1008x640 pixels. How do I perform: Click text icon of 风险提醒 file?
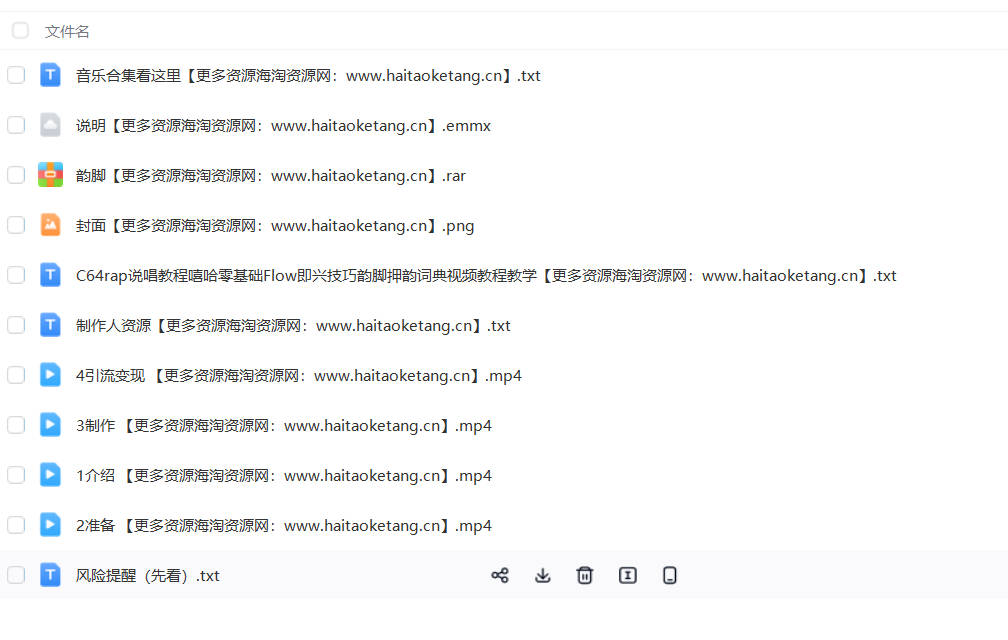coord(50,575)
